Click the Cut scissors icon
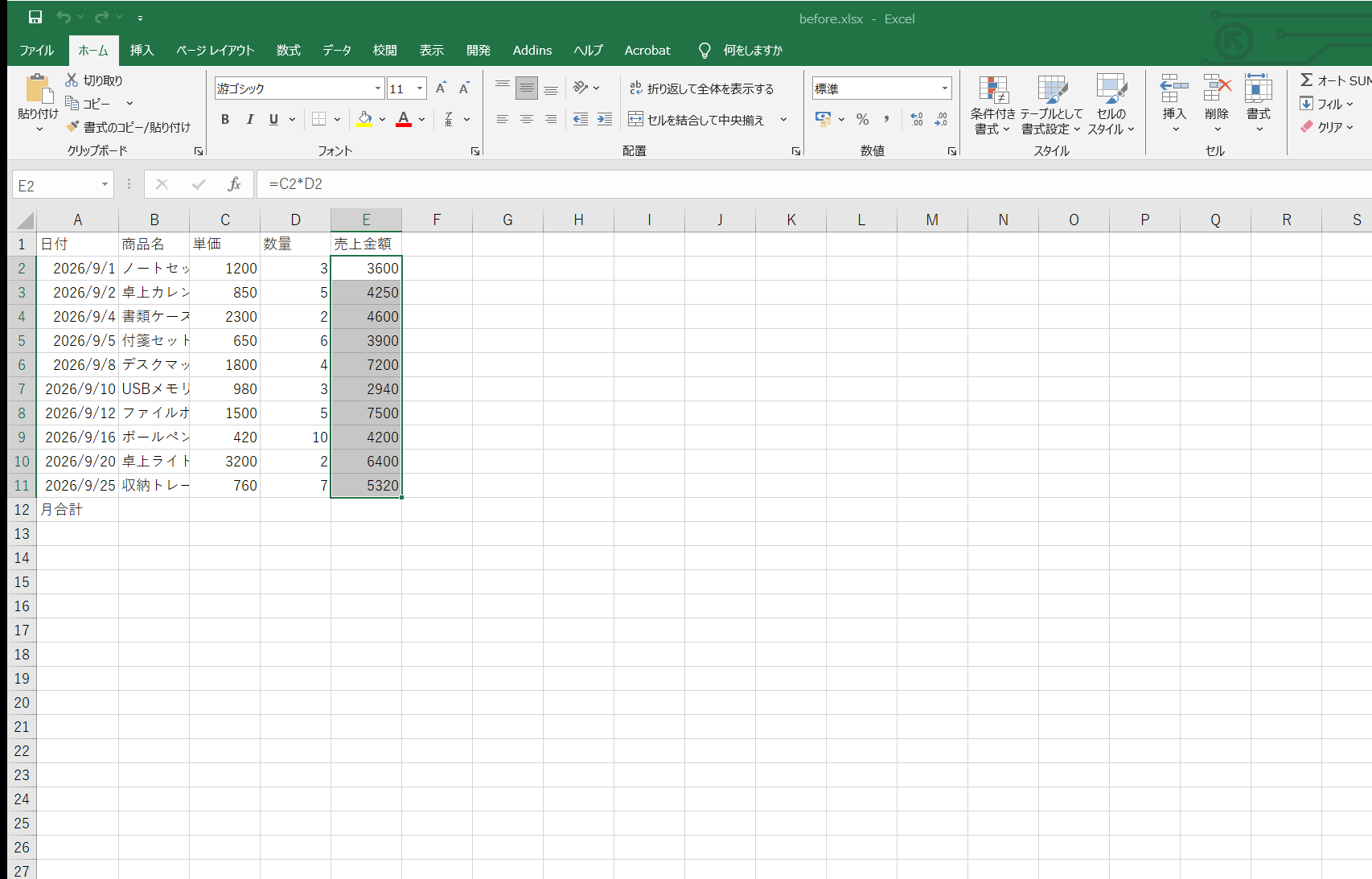Viewport: 1372px width, 879px height. click(x=72, y=80)
